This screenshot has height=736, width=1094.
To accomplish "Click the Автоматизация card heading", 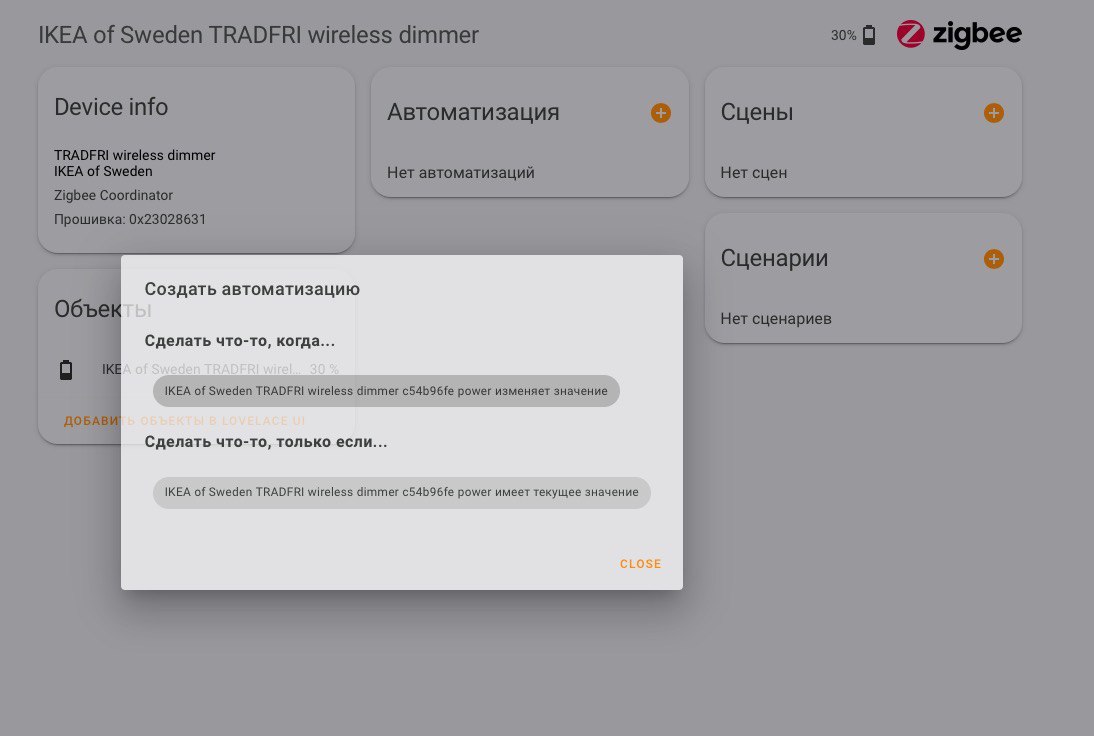I will 473,112.
